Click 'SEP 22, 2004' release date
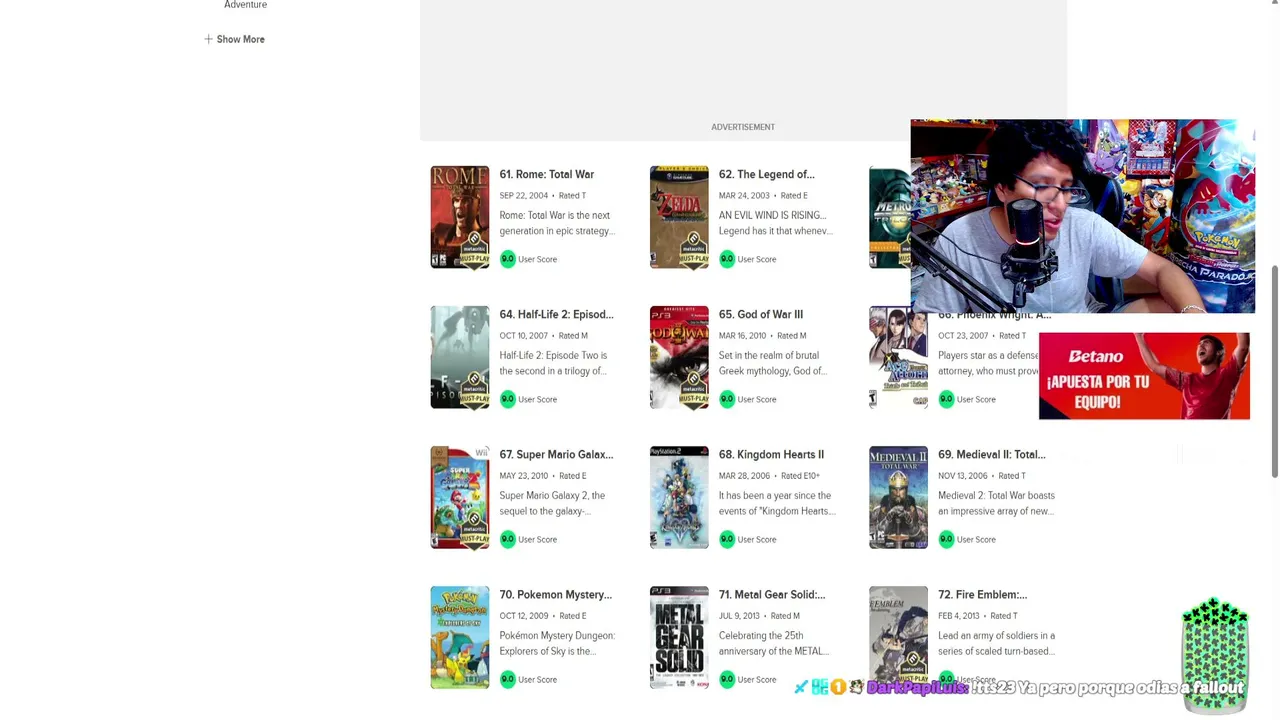This screenshot has height=720, width=1280. pyautogui.click(x=523, y=195)
